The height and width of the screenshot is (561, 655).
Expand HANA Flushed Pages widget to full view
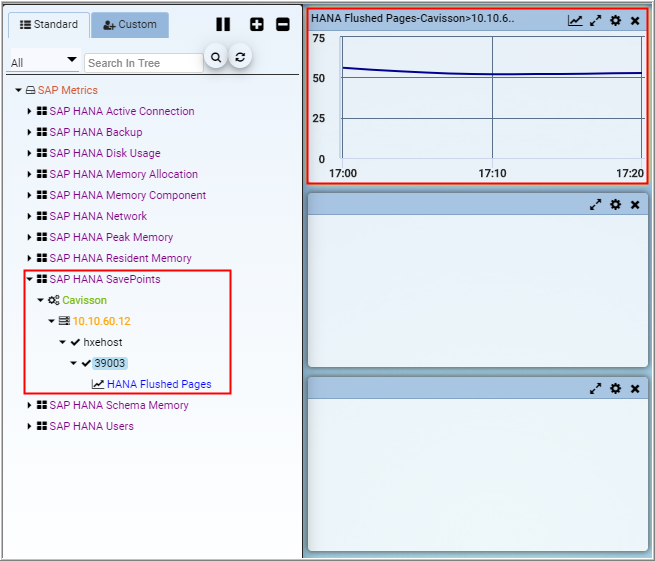pos(595,20)
